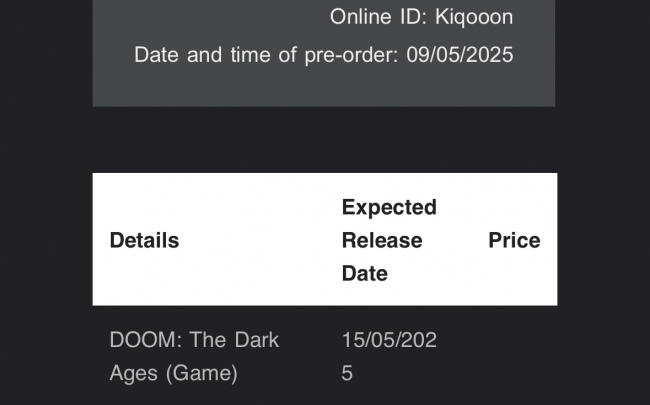
Task: Click the 15/05/202 release date line
Action: click(x=389, y=340)
